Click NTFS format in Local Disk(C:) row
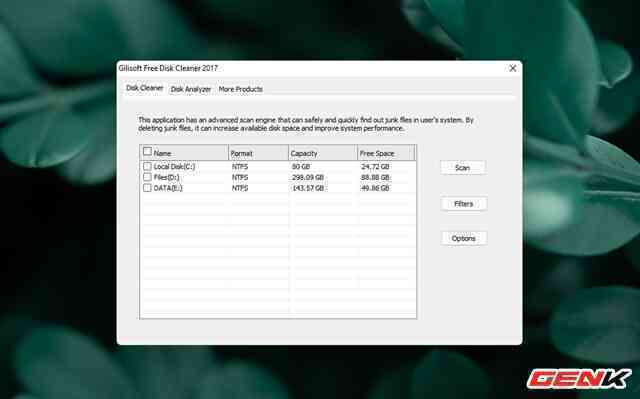The width and height of the screenshot is (640, 399). pos(240,166)
